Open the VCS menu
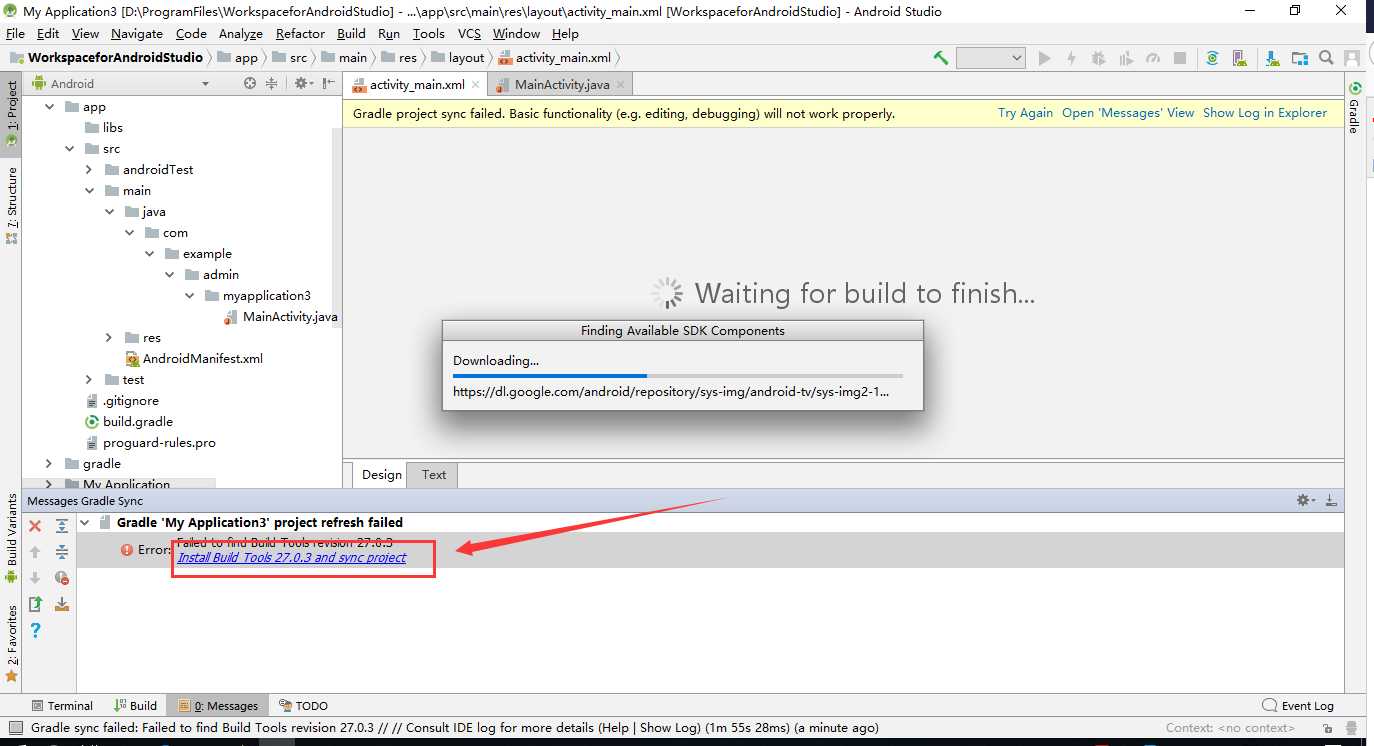This screenshot has height=746, width=1374. tap(469, 34)
